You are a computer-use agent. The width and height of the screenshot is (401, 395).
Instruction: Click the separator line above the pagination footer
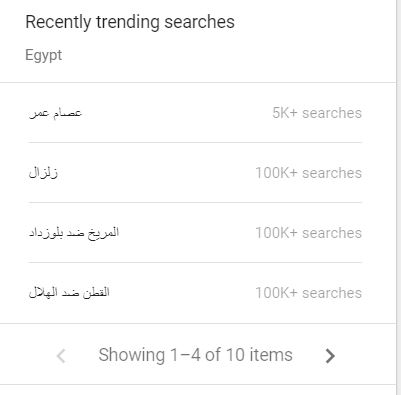click(x=198, y=323)
